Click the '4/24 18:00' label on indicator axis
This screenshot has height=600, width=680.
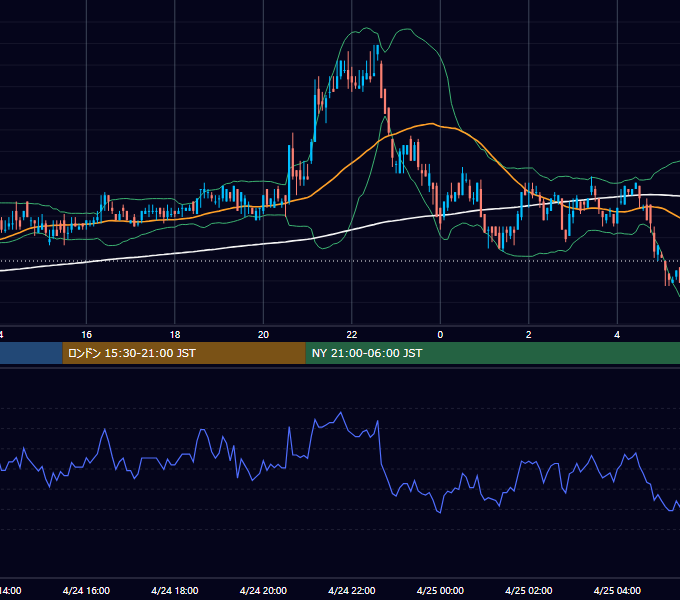175,591
